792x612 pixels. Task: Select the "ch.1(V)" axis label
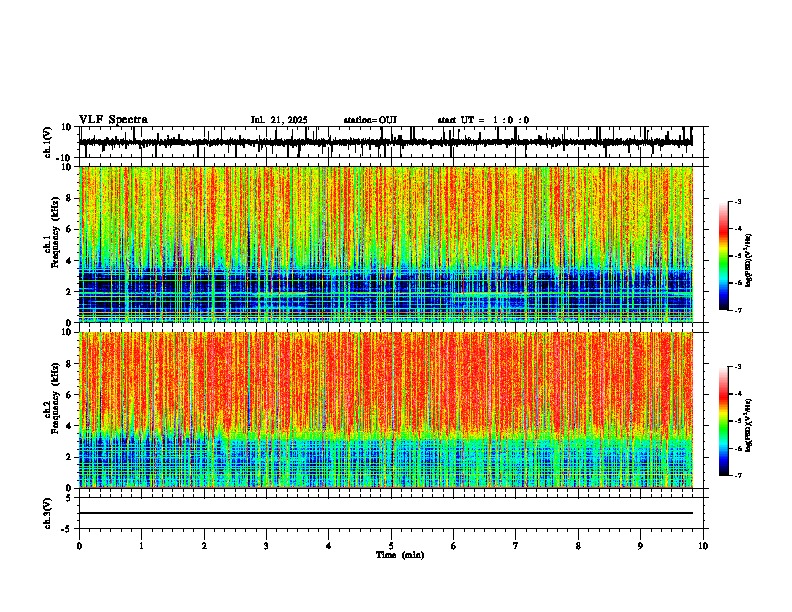tap(48, 142)
